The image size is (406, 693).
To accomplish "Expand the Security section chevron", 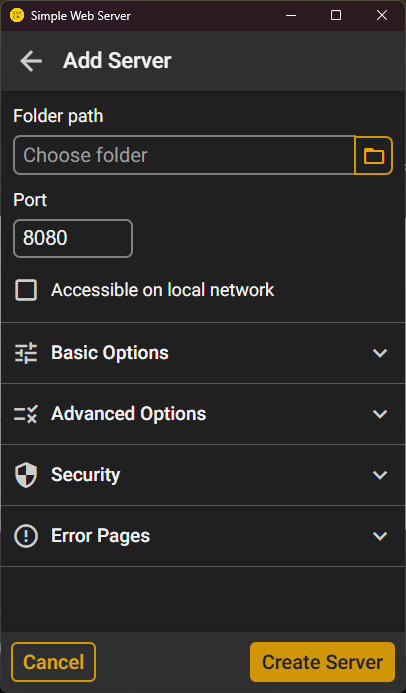I will click(380, 475).
